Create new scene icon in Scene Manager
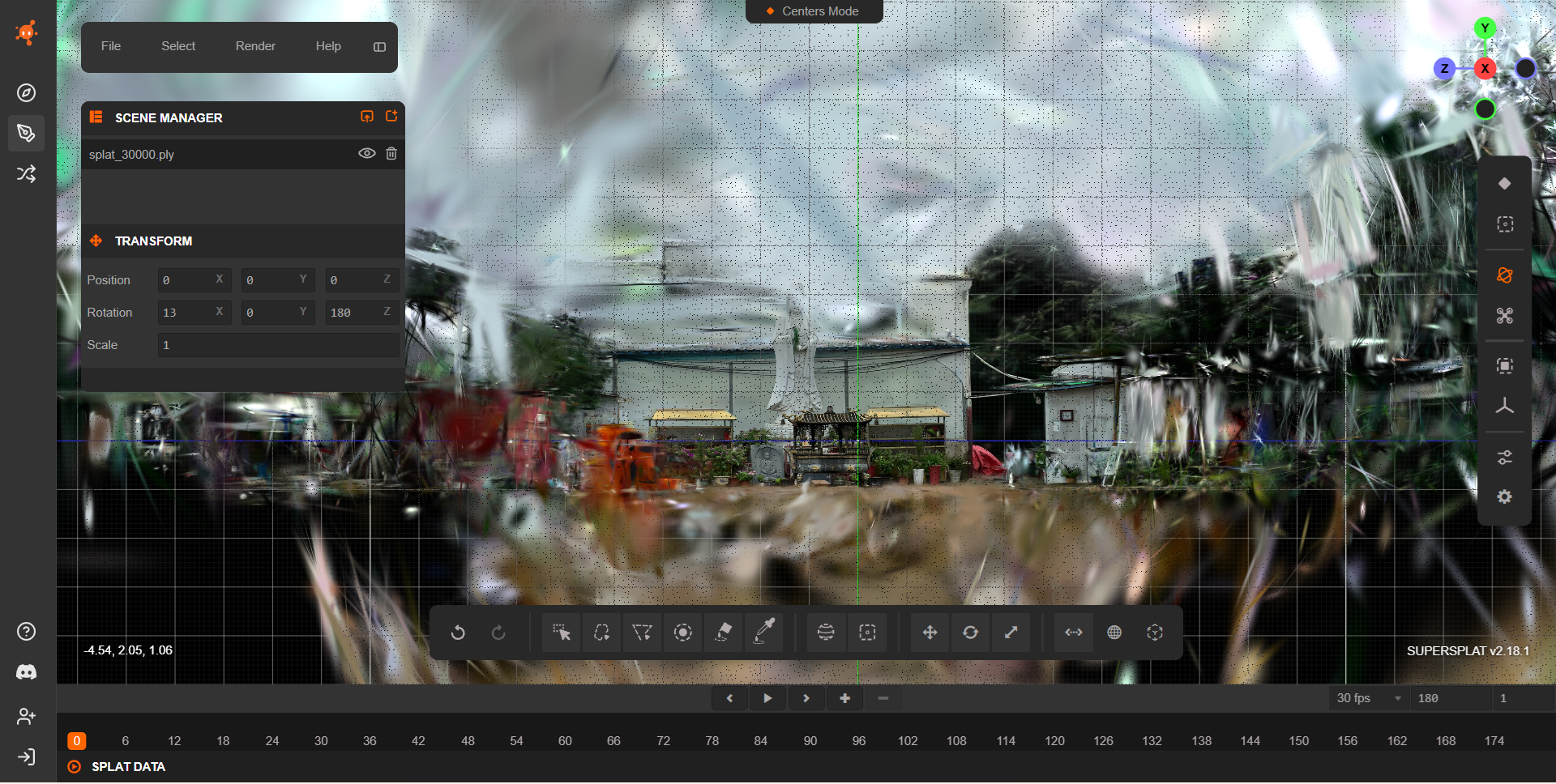Image resolution: width=1556 pixels, height=784 pixels. point(391,117)
